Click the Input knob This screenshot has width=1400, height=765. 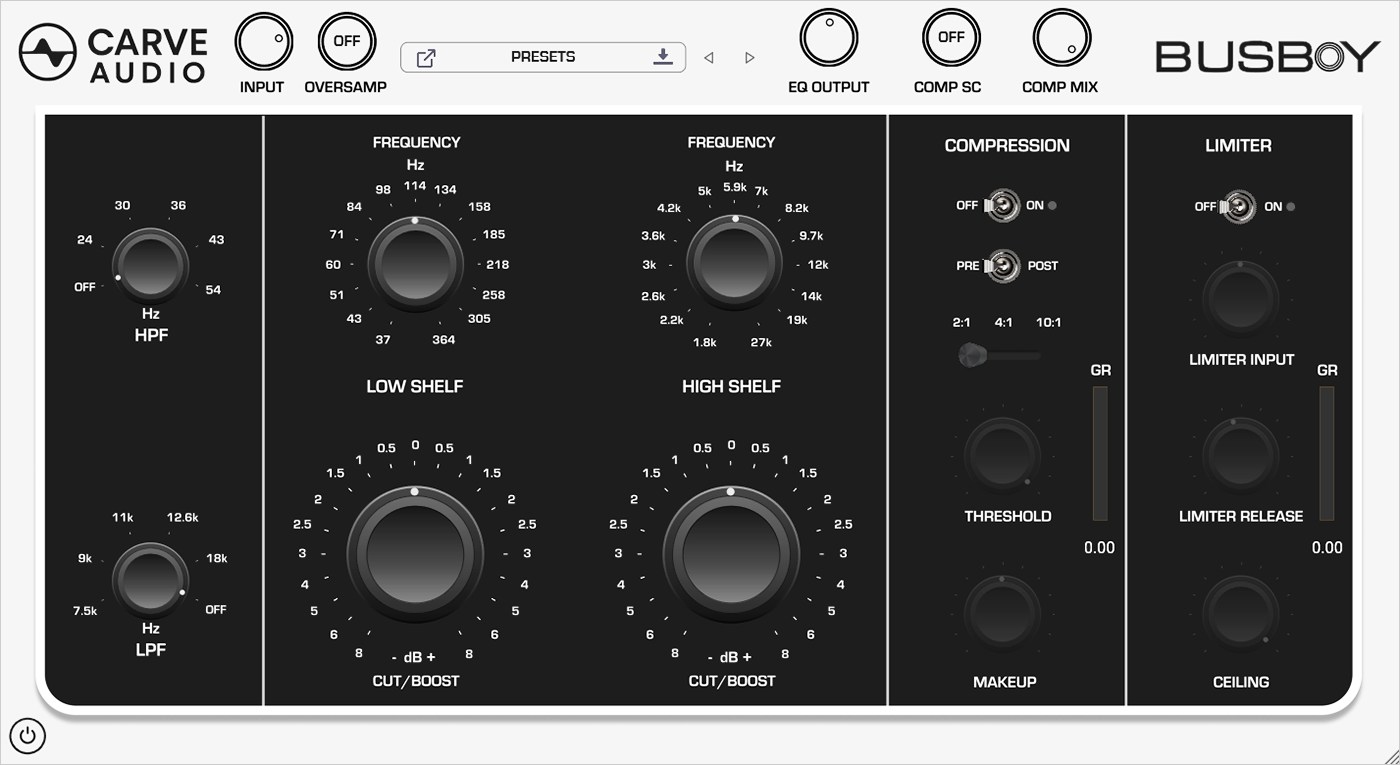coord(264,42)
